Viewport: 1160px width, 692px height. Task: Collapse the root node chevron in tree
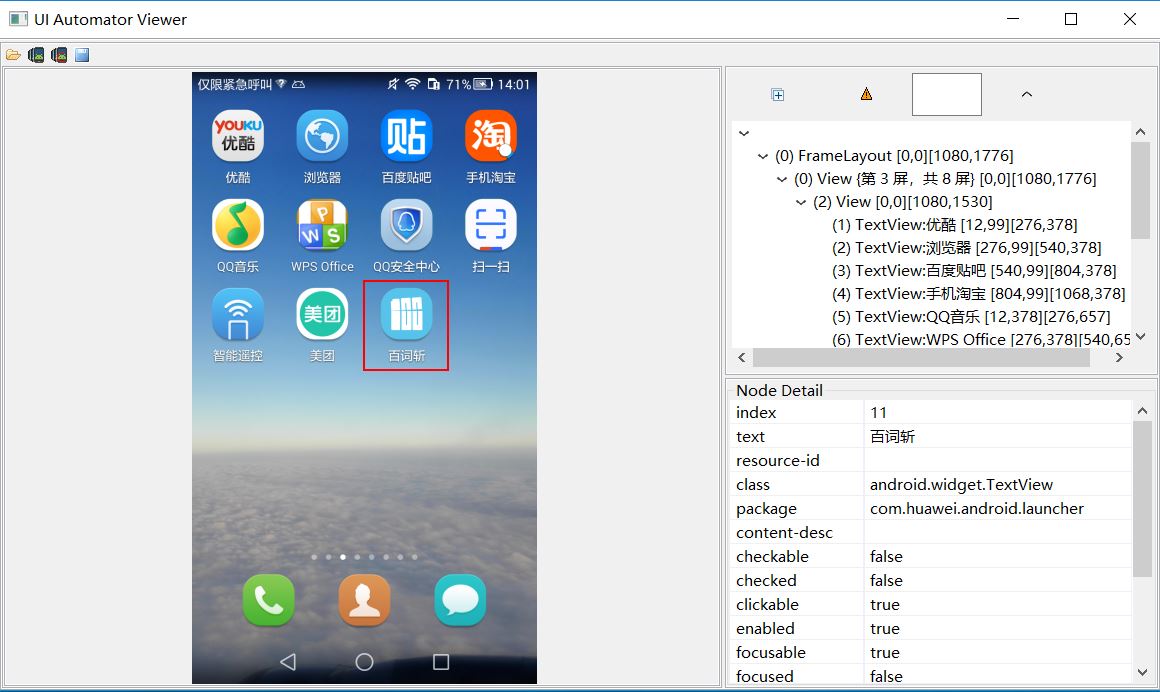(x=743, y=133)
